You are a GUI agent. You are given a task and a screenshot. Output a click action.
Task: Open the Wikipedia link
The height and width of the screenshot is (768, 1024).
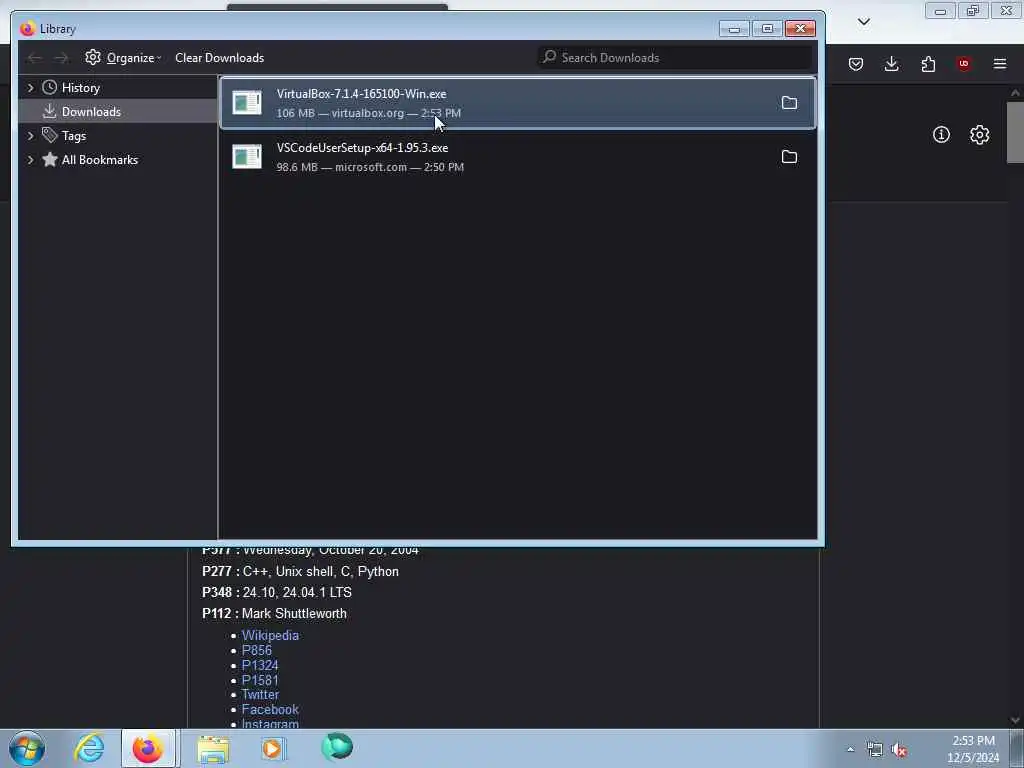point(270,635)
